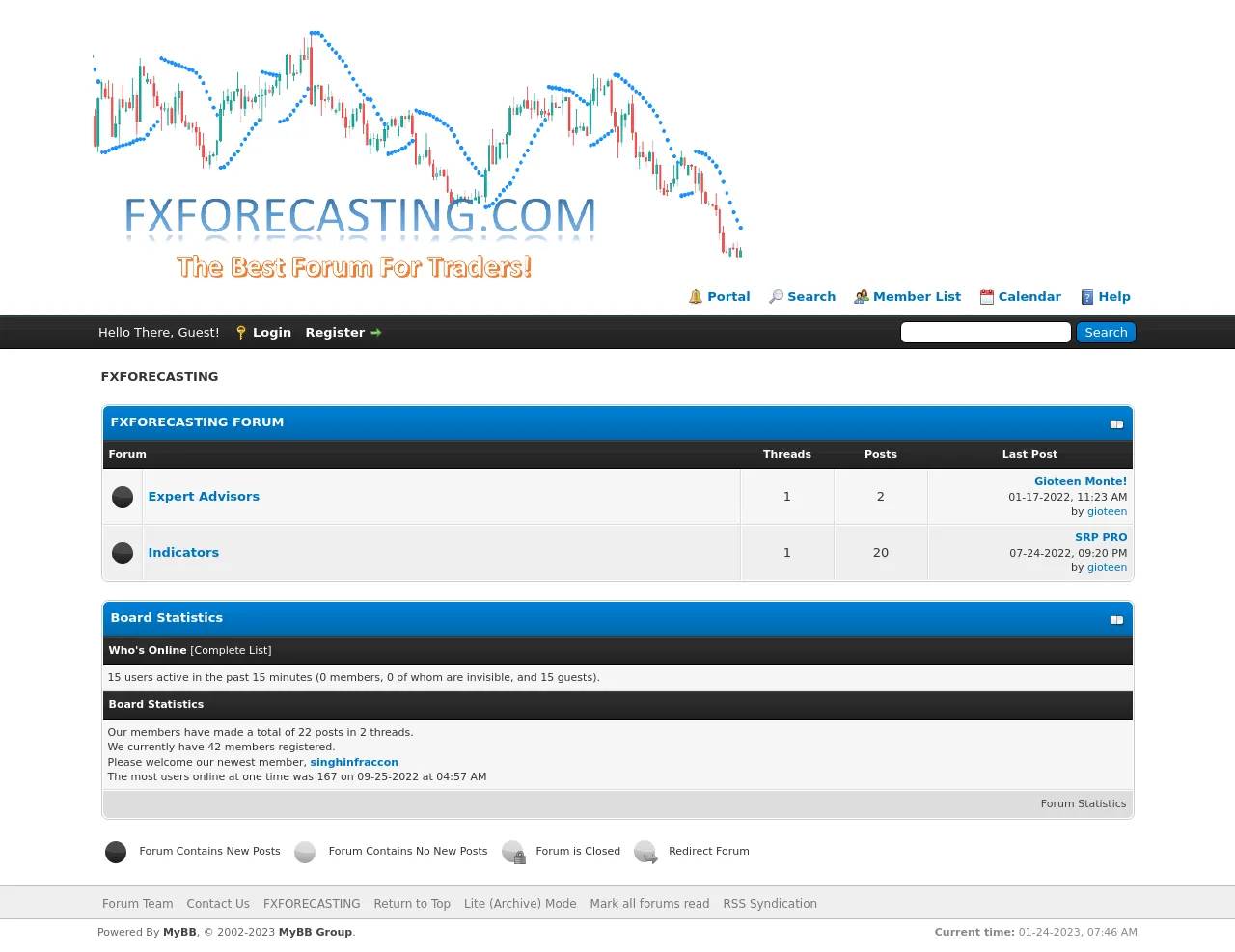The image size is (1235, 952).
Task: Click the date 01-17-2022, 11:23 AM
Action: point(1068,498)
